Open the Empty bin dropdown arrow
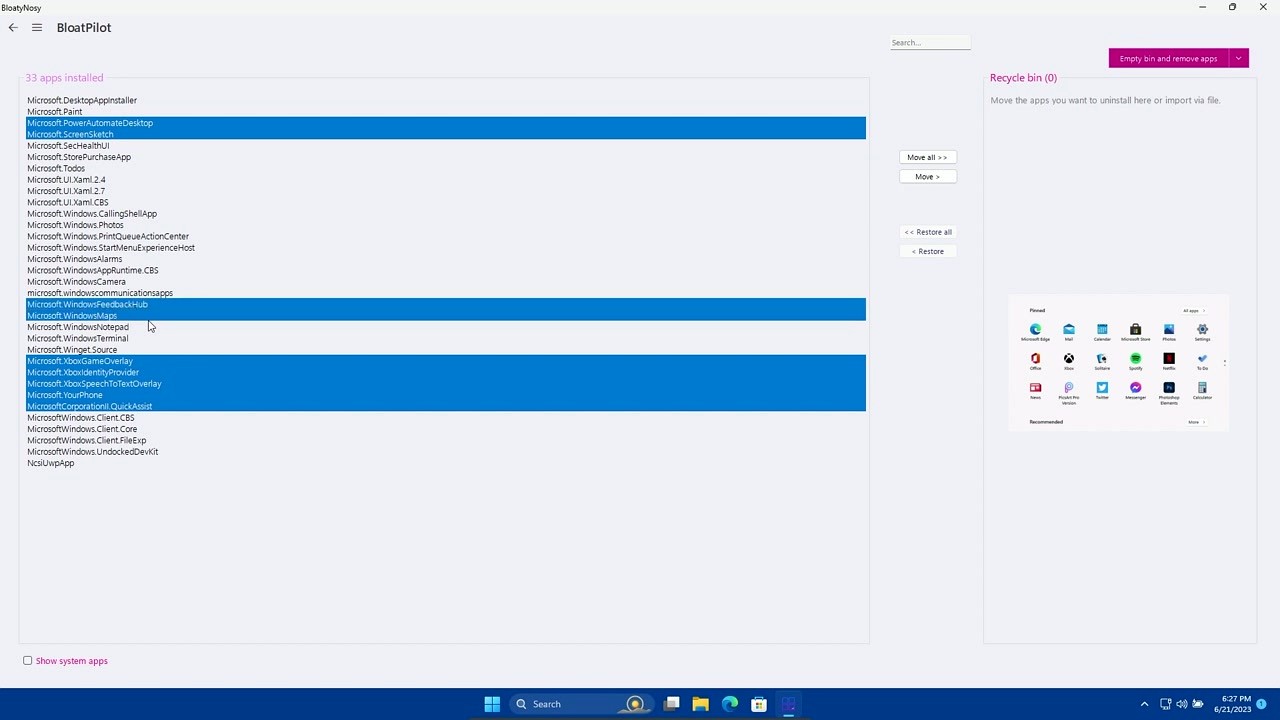This screenshot has height=720, width=1280. [x=1238, y=58]
